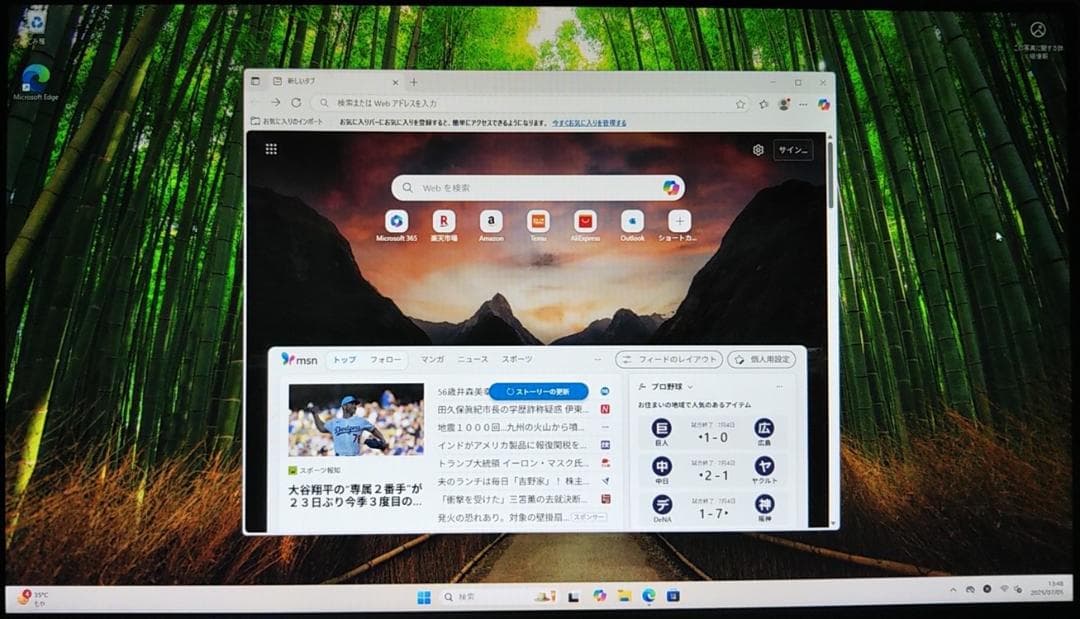1080x619 pixels.
Task: Expand the プロ野球 dropdown
Action: [663, 385]
